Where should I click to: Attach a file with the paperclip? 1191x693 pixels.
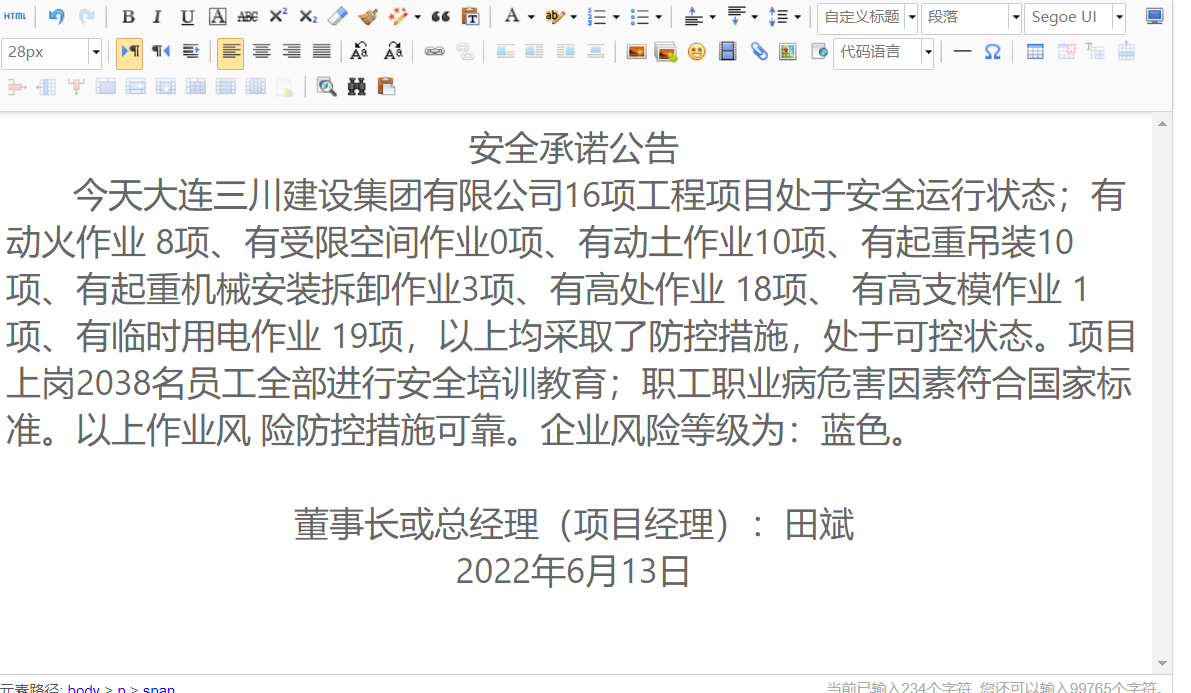click(x=758, y=51)
